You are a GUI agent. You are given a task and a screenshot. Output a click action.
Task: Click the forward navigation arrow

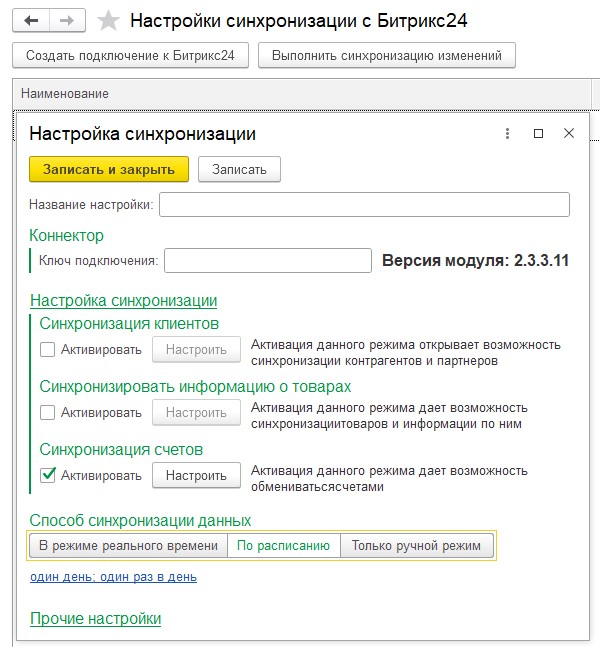[67, 20]
